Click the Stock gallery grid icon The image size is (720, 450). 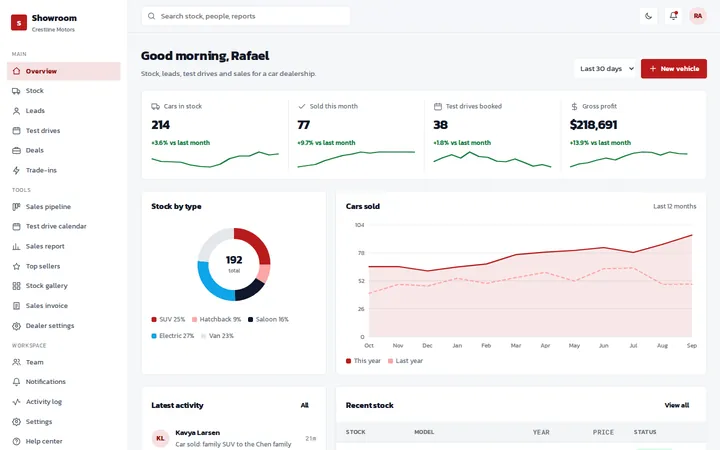[17, 286]
